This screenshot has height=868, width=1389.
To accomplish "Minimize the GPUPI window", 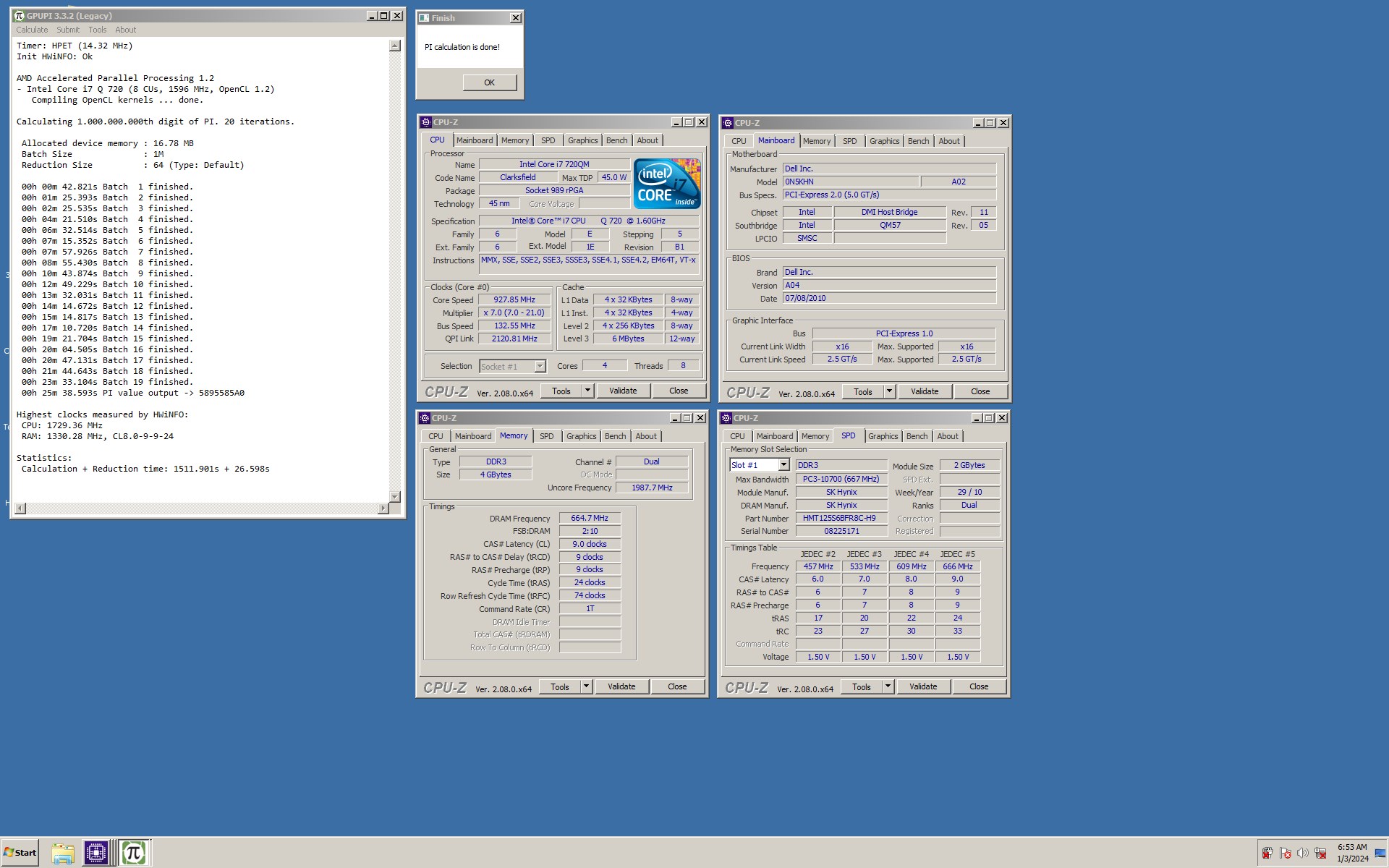I will (372, 16).
